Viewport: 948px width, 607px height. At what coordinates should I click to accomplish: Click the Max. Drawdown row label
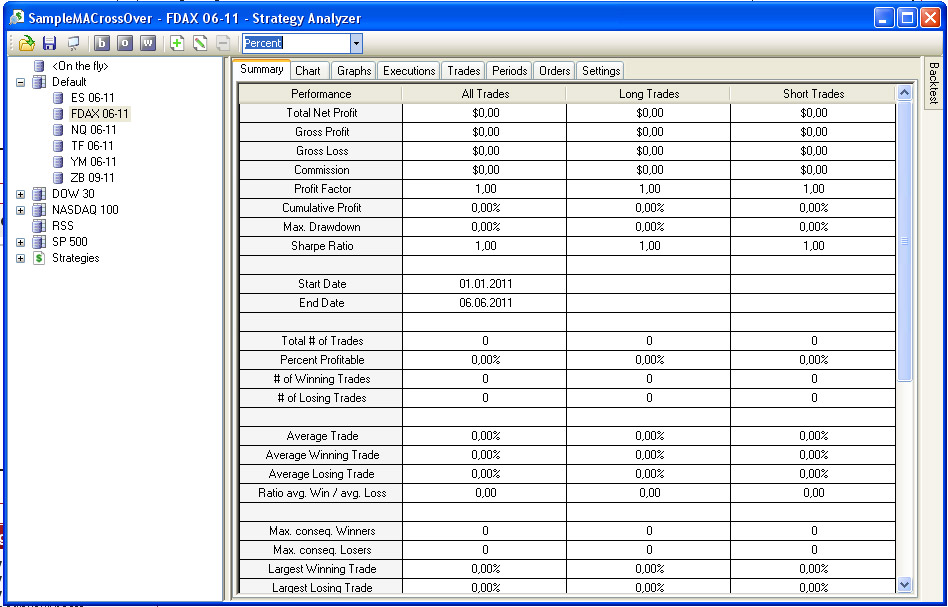322,227
